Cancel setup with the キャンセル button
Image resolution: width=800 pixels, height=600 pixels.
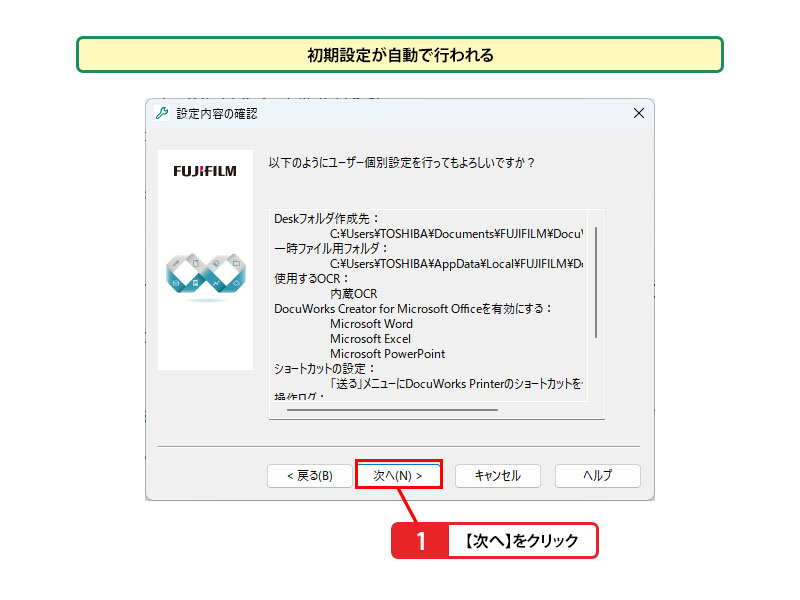(x=497, y=476)
